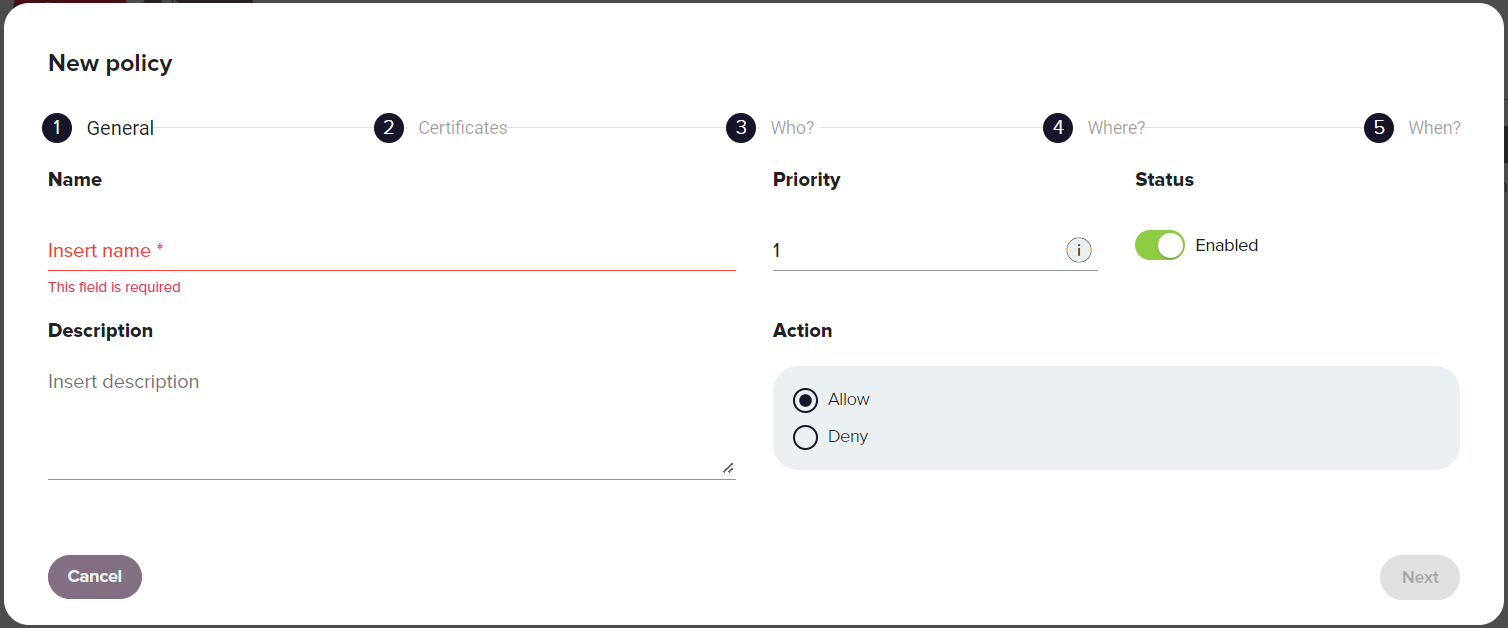The height and width of the screenshot is (628, 1508).
Task: Click the Priority info icon
Action: pos(1079,250)
